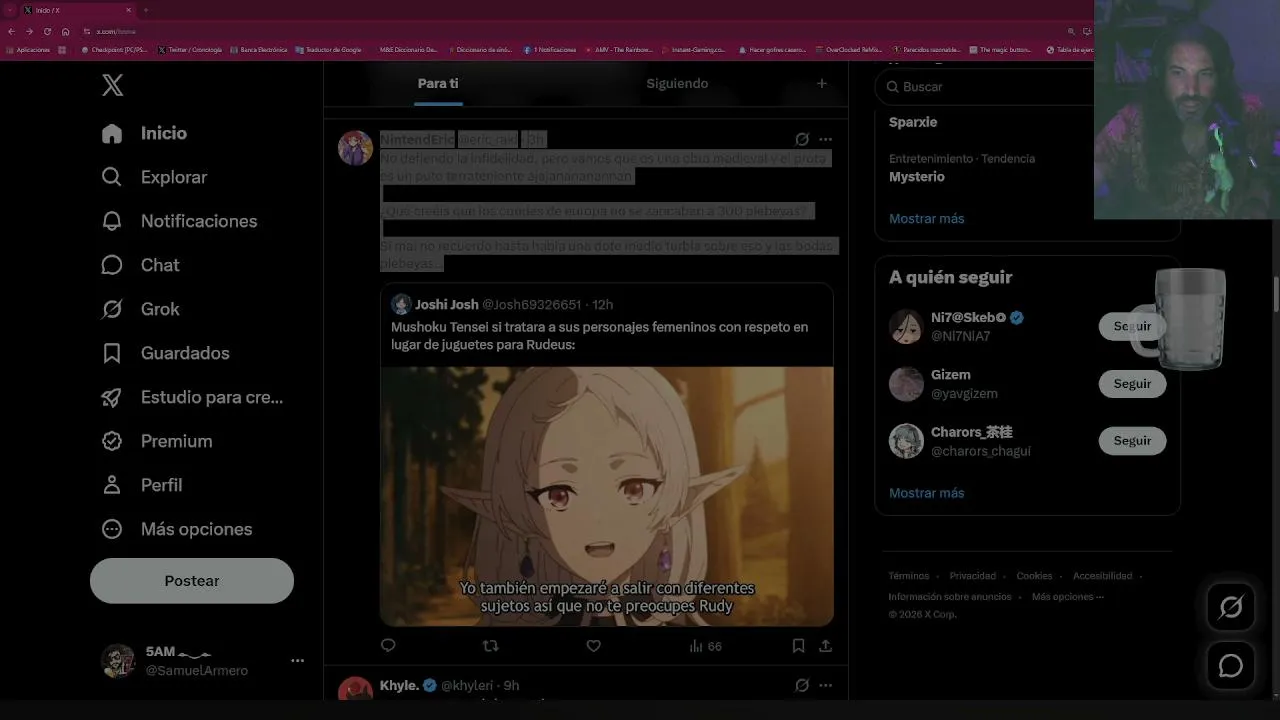Viewport: 1280px width, 720px height.
Task: Open Khyle's profile name
Action: tap(399, 685)
